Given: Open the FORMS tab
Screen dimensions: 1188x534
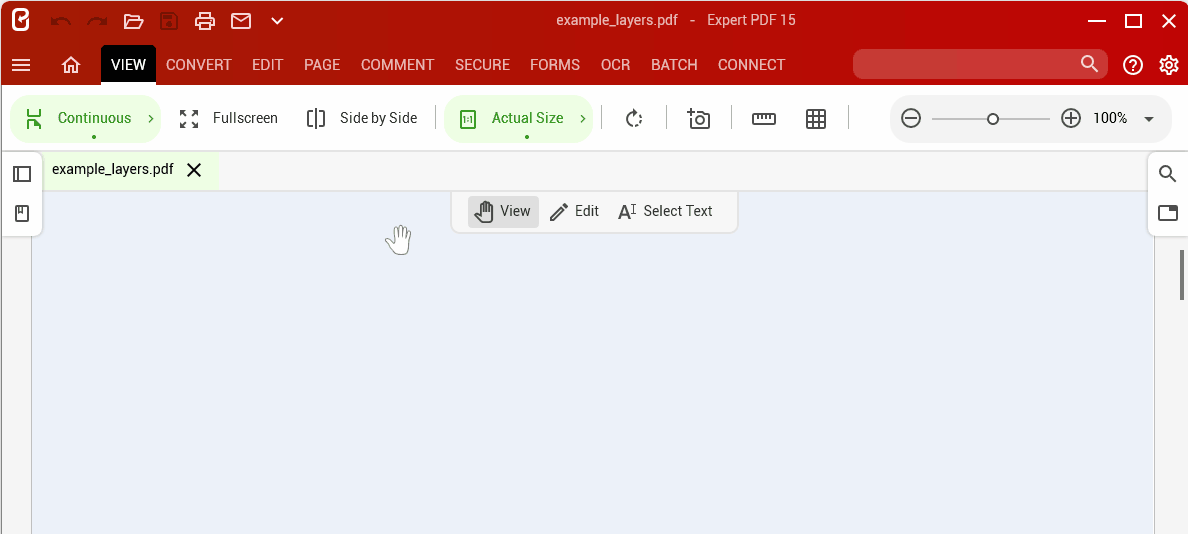Looking at the screenshot, I should point(555,65).
